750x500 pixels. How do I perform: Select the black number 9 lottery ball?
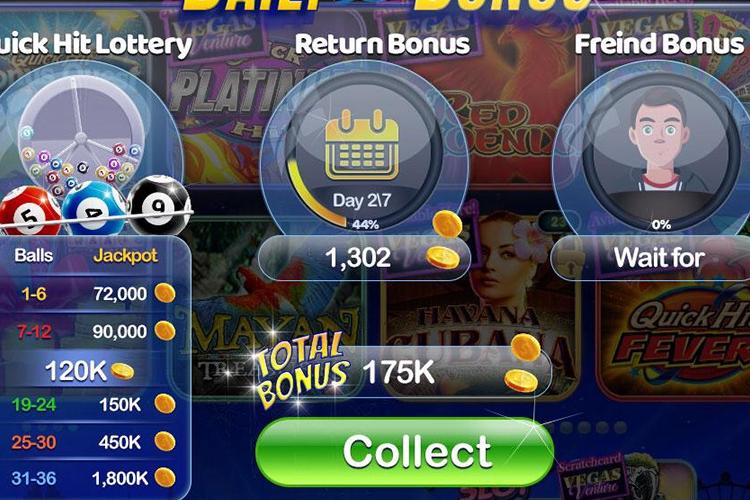tap(159, 205)
